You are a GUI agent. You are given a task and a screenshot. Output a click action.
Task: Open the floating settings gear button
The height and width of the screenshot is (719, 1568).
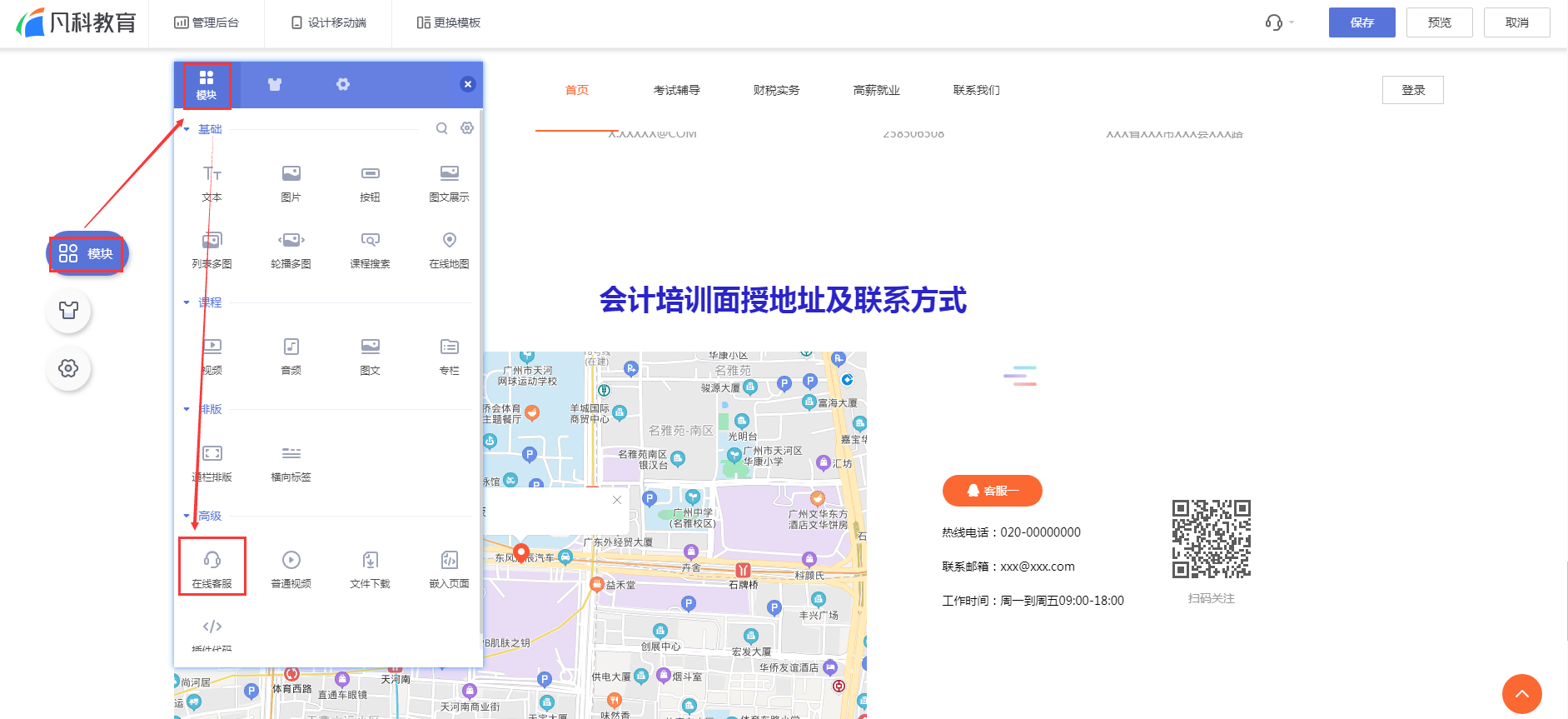click(68, 368)
